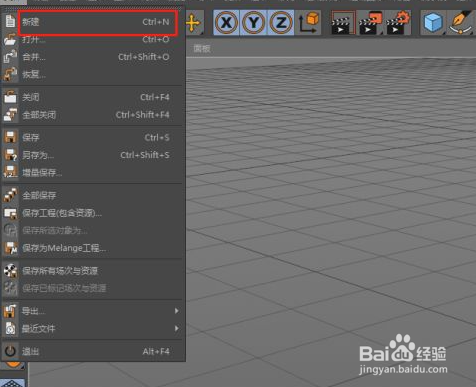Screen dimensions: 476x387
Task: Expand the 最近文件 recent files submenu
Action: click(x=93, y=329)
